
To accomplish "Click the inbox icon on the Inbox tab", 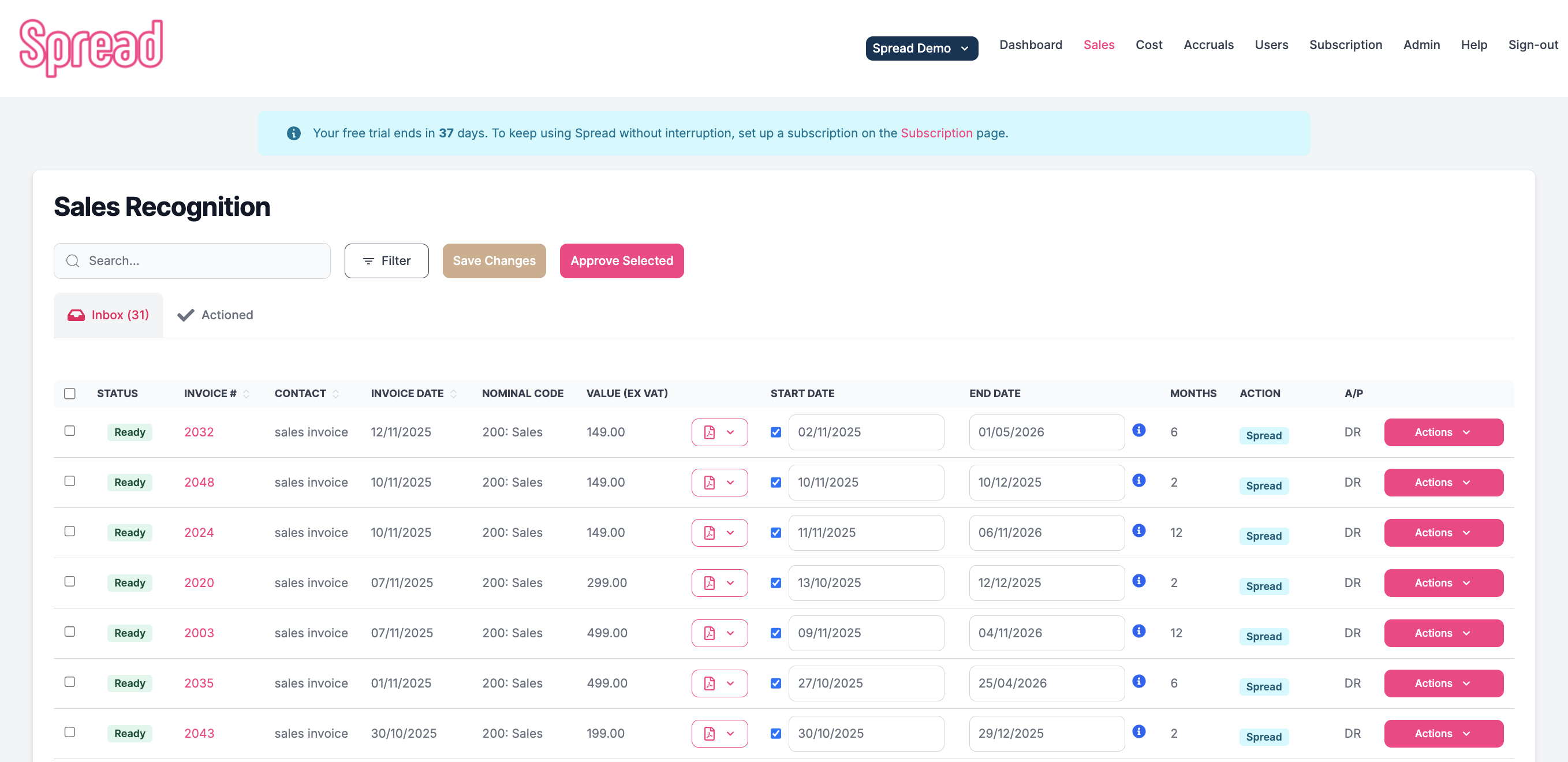I will pyautogui.click(x=76, y=315).
